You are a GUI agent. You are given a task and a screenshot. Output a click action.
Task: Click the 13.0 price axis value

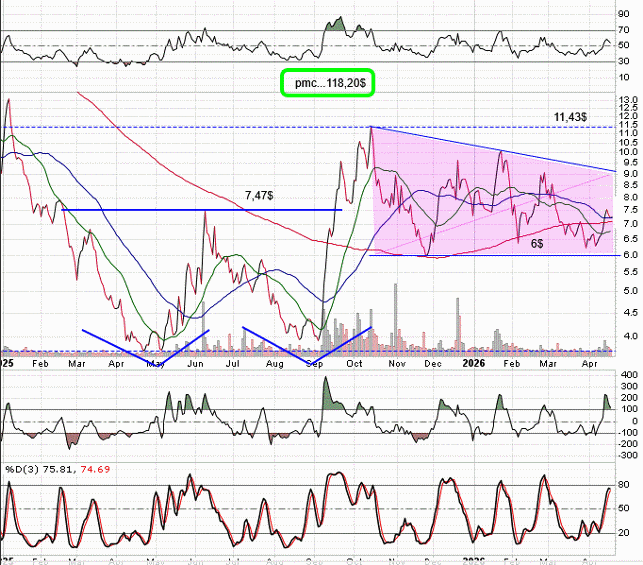coord(627,100)
